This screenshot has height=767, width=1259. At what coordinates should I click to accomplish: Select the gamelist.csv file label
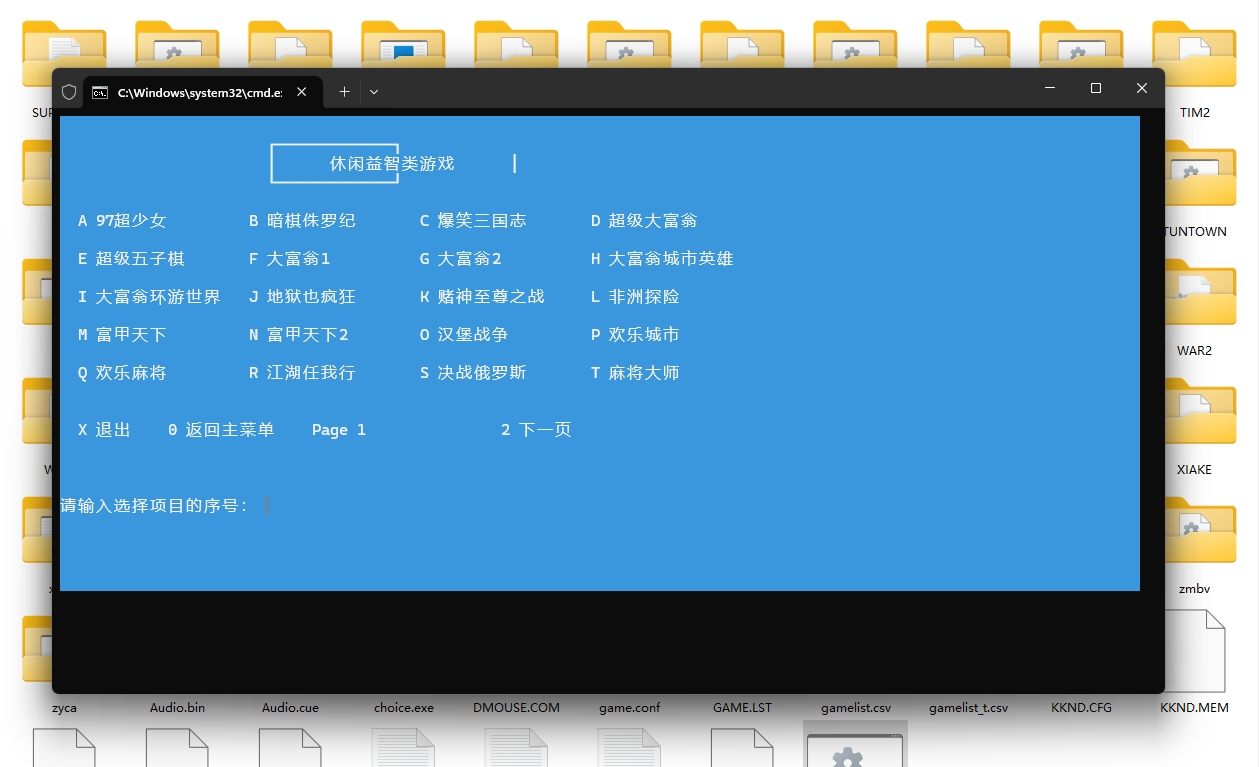coord(856,707)
